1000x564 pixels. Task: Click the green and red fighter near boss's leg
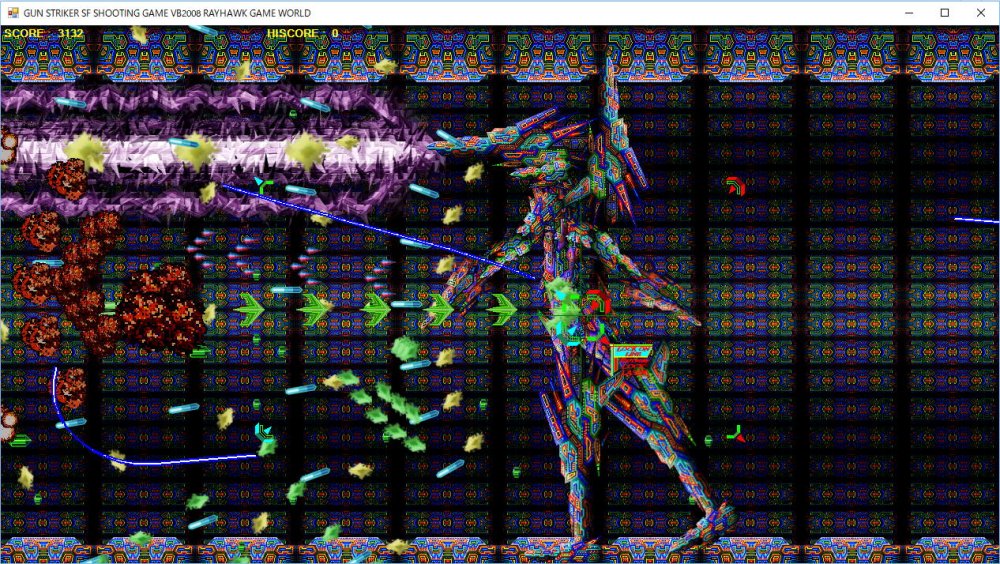[736, 434]
